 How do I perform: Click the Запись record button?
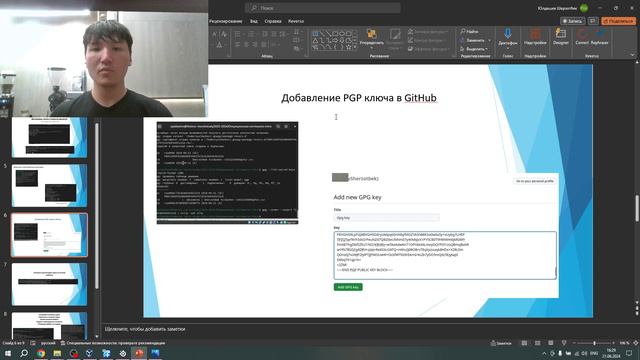point(572,21)
